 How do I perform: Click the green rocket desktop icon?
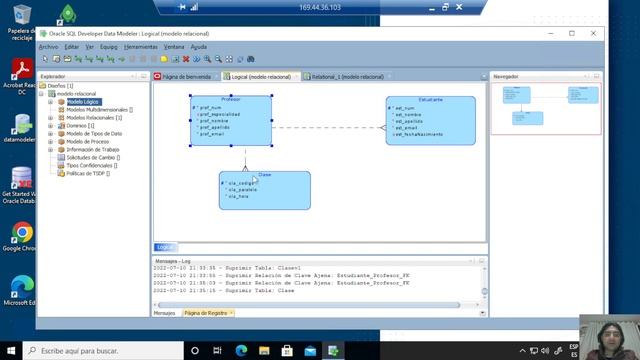[x=68, y=15]
